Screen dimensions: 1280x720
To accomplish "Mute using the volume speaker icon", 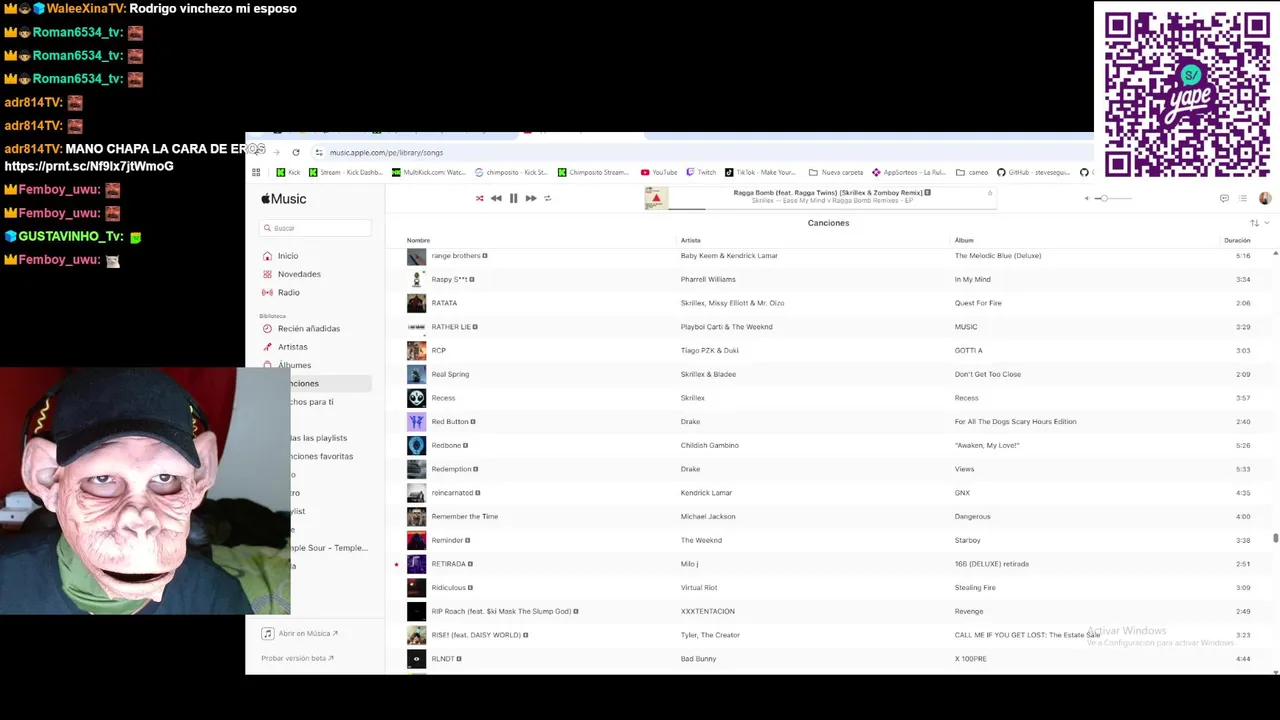I will tap(1087, 198).
